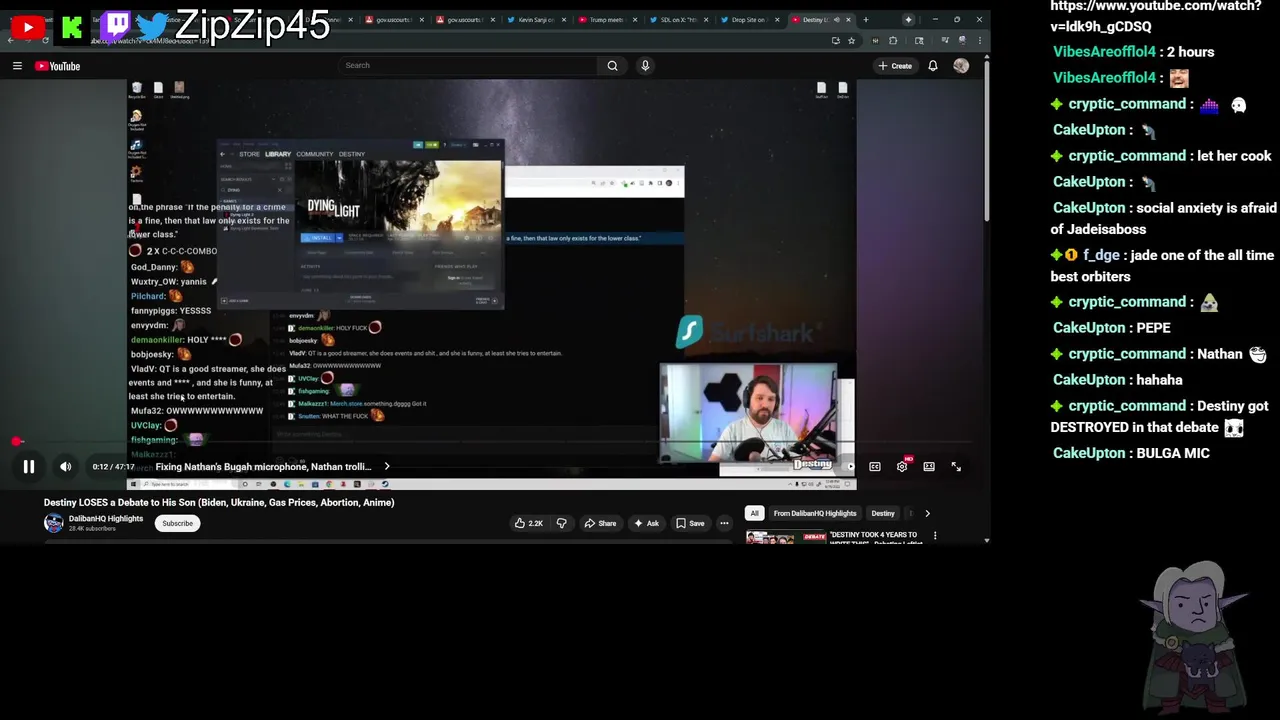Switch to the 'Kevin Sanji' browser tab

coord(536,19)
